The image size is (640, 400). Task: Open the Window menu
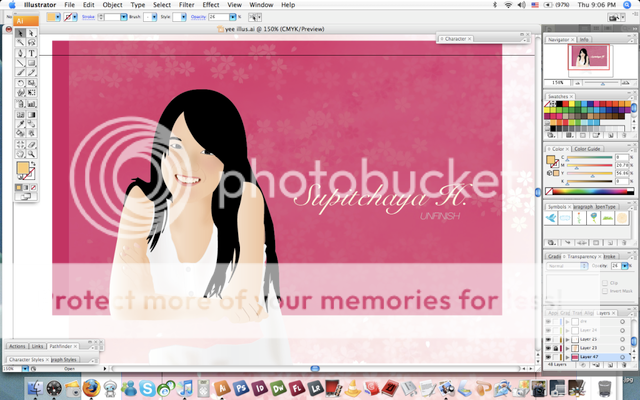pyautogui.click(x=261, y=5)
